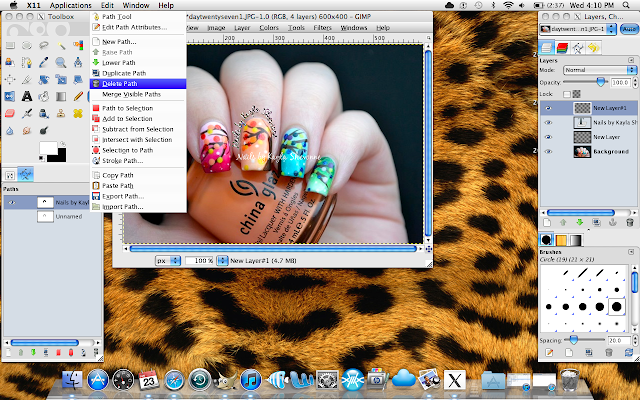Open the Layers panel configuration menu
Viewport: 640px width, 400px height.
(631, 60)
